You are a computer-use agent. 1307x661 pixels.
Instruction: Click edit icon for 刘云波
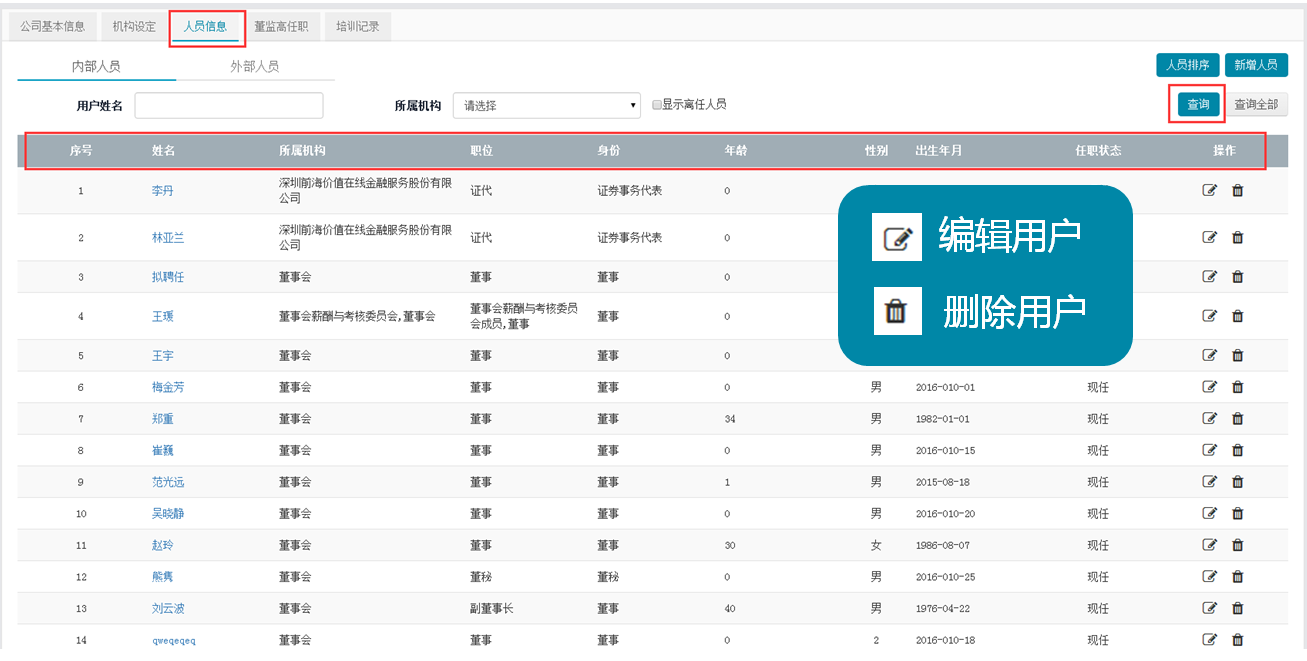pos(1209,608)
